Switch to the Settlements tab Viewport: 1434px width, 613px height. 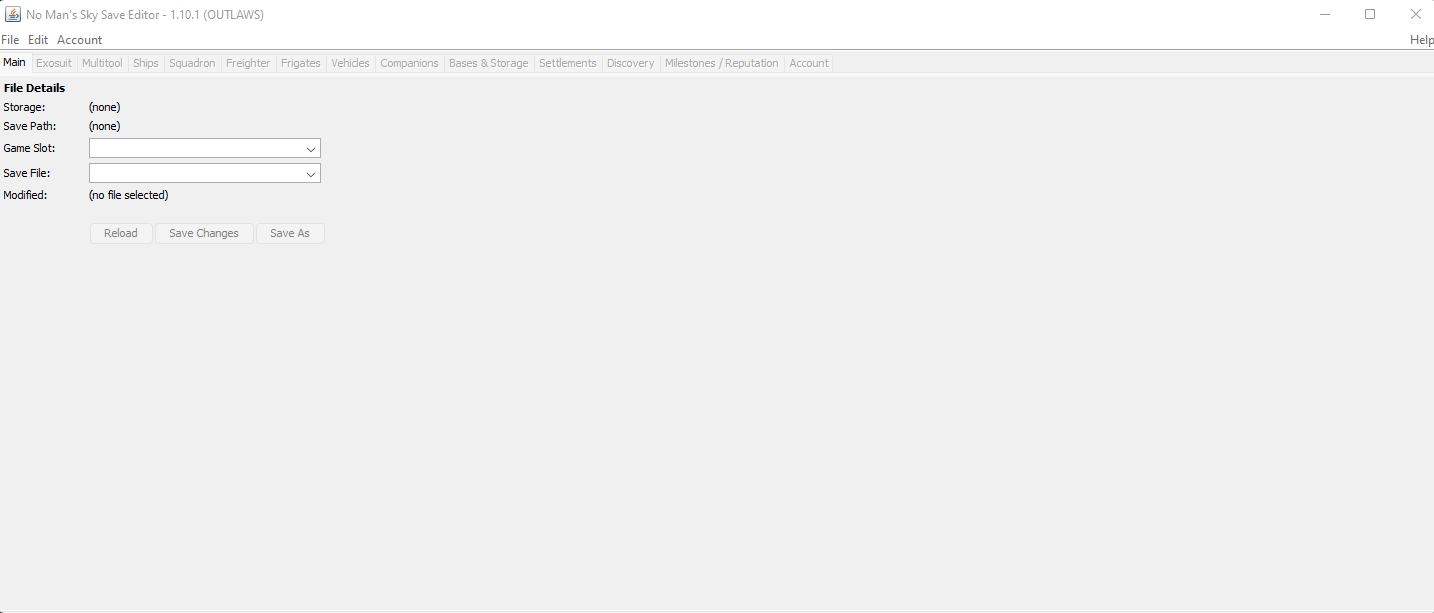tap(567, 63)
